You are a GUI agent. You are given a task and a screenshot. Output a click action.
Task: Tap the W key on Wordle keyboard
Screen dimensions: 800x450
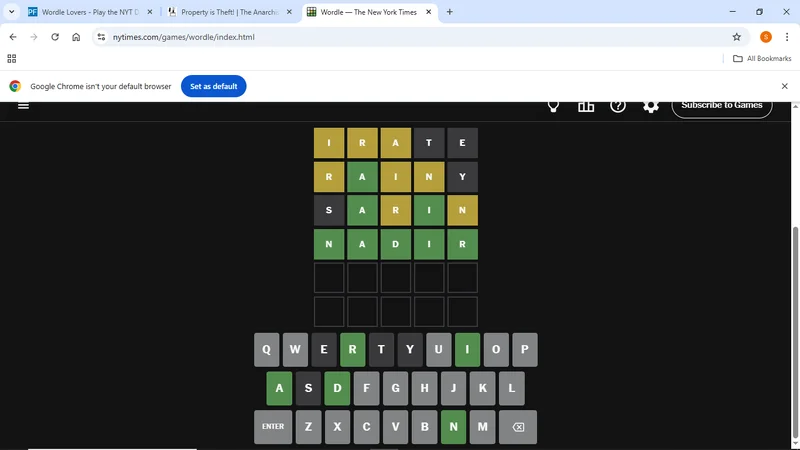tap(295, 349)
